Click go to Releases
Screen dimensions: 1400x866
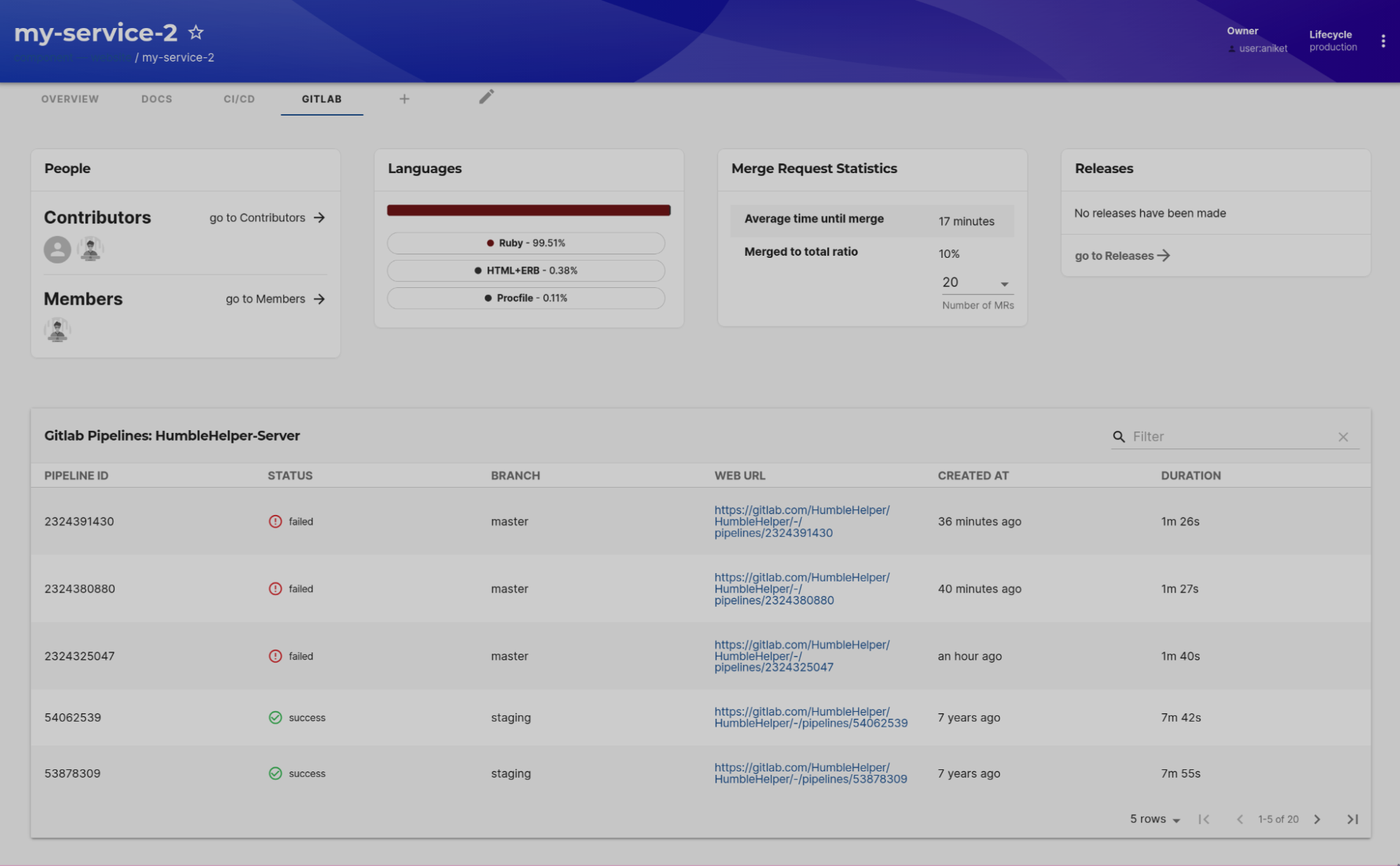1121,255
